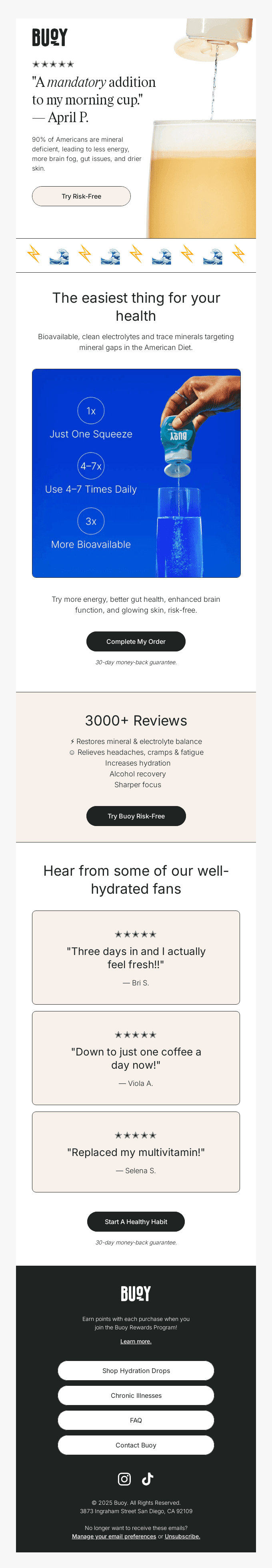The width and height of the screenshot is (272, 1568).
Task: Open Contact Buoy footer item
Action: [x=136, y=1444]
